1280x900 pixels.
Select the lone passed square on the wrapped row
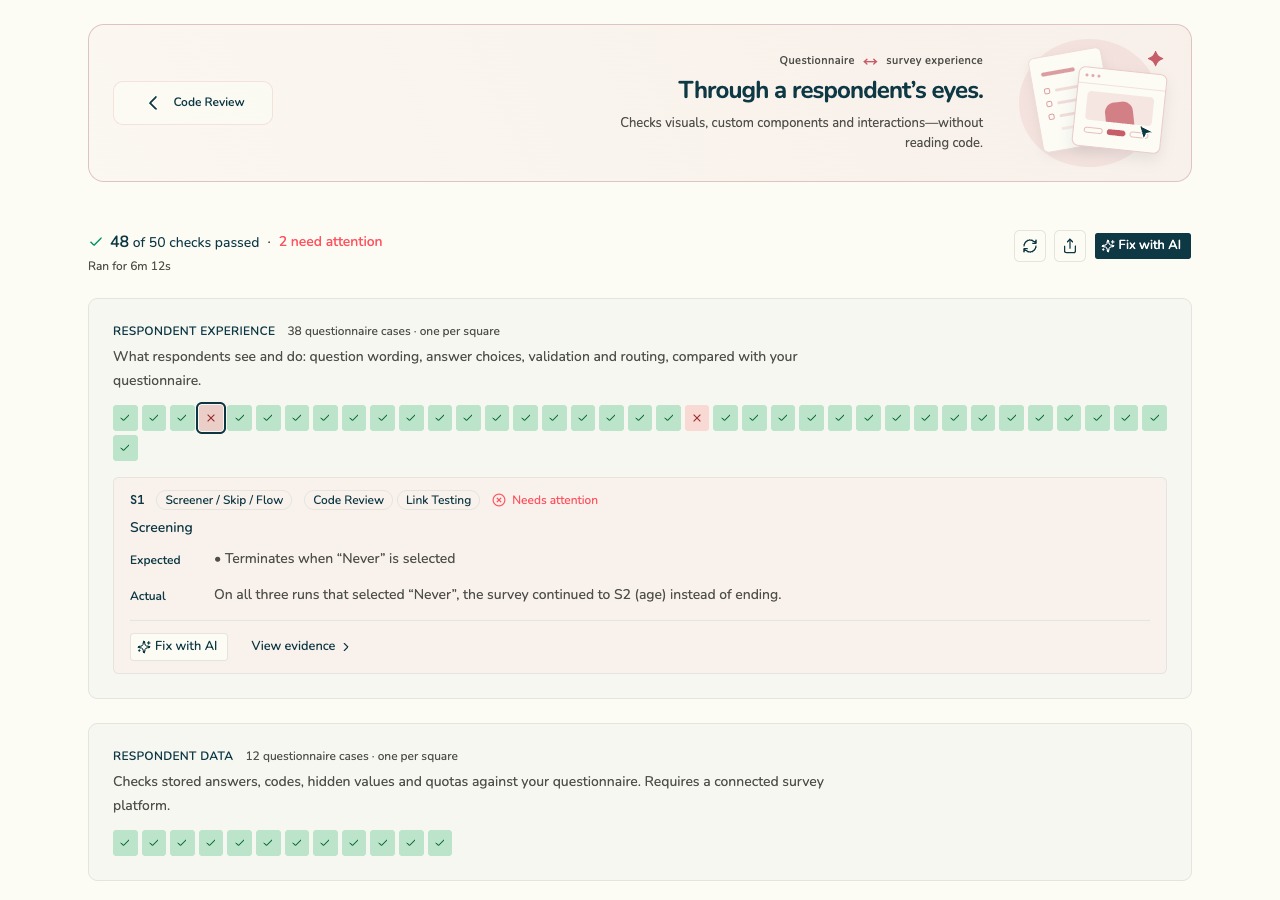(125, 448)
